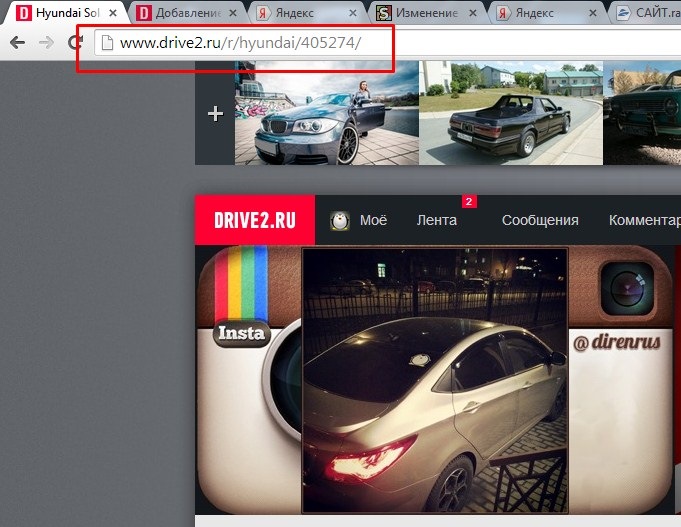Switch to the Изменение tab
Image resolution: width=681 pixels, height=527 pixels.
click(x=428, y=13)
